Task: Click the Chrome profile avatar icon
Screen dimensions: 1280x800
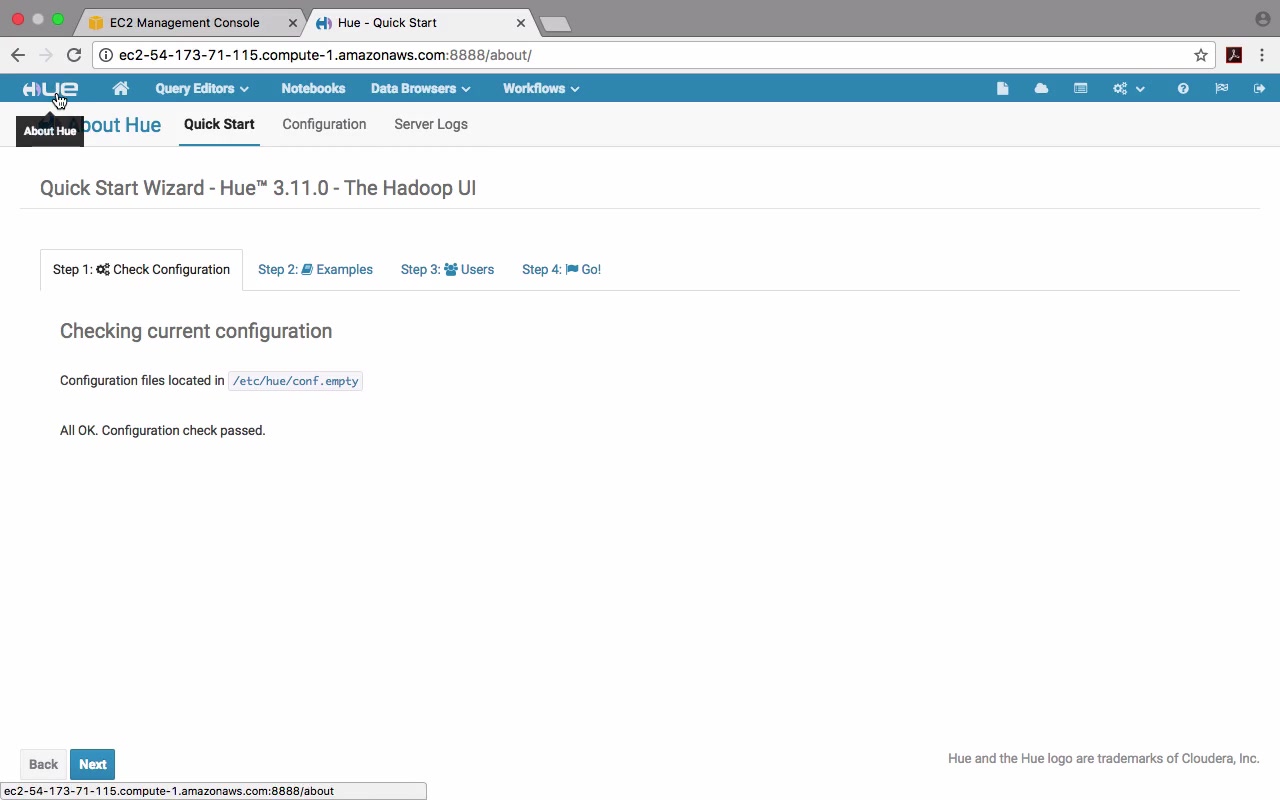Action: click(x=1262, y=19)
